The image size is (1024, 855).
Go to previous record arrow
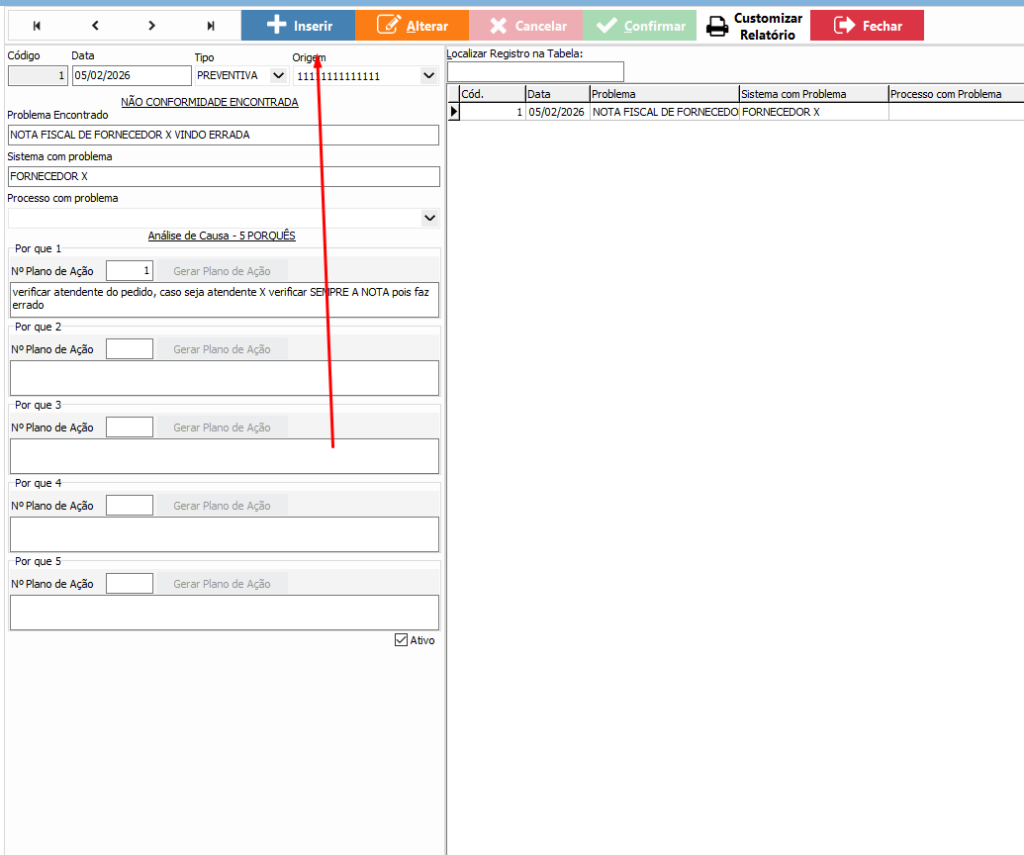pyautogui.click(x=95, y=26)
